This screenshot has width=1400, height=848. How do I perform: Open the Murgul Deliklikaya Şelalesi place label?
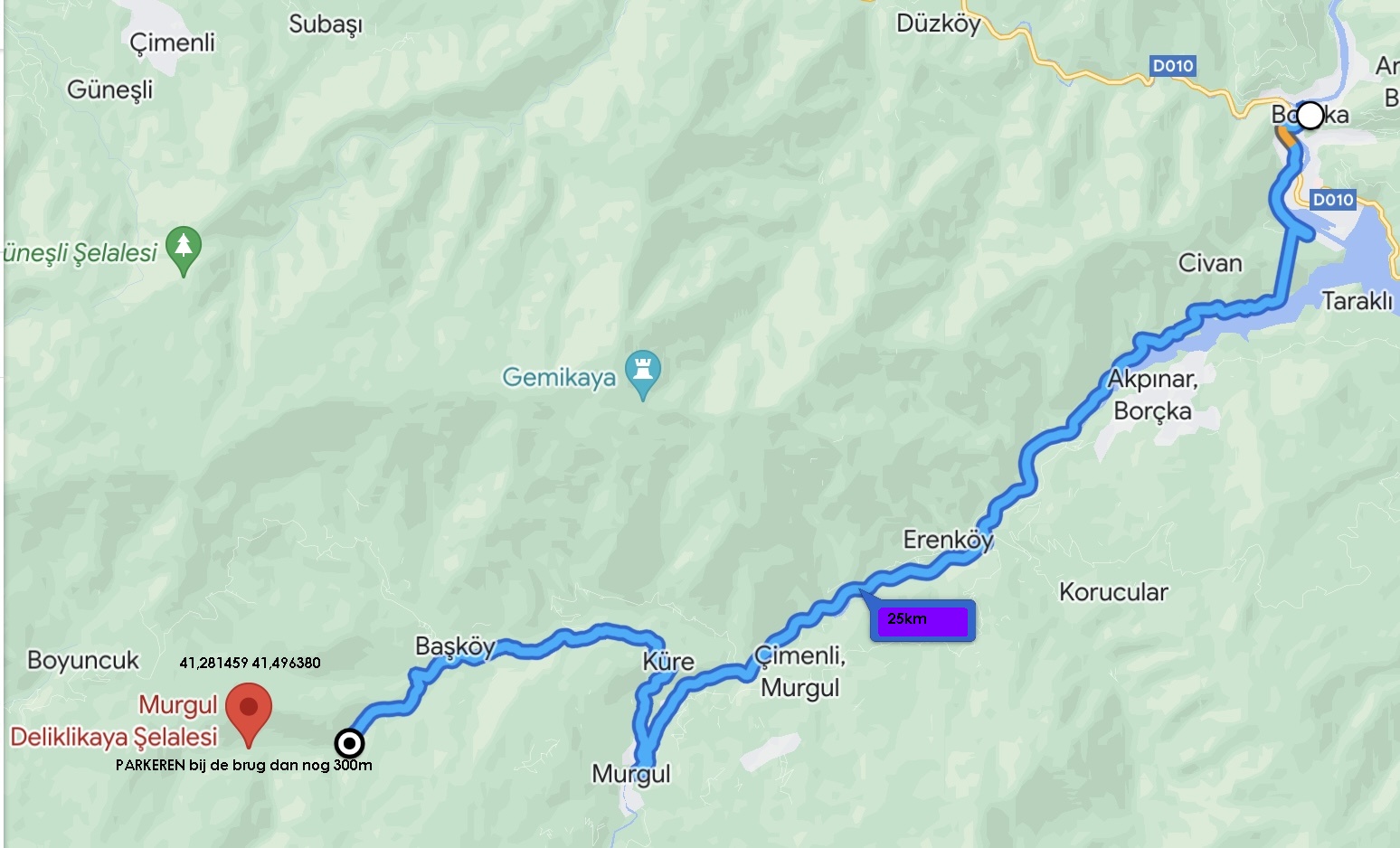(x=114, y=721)
